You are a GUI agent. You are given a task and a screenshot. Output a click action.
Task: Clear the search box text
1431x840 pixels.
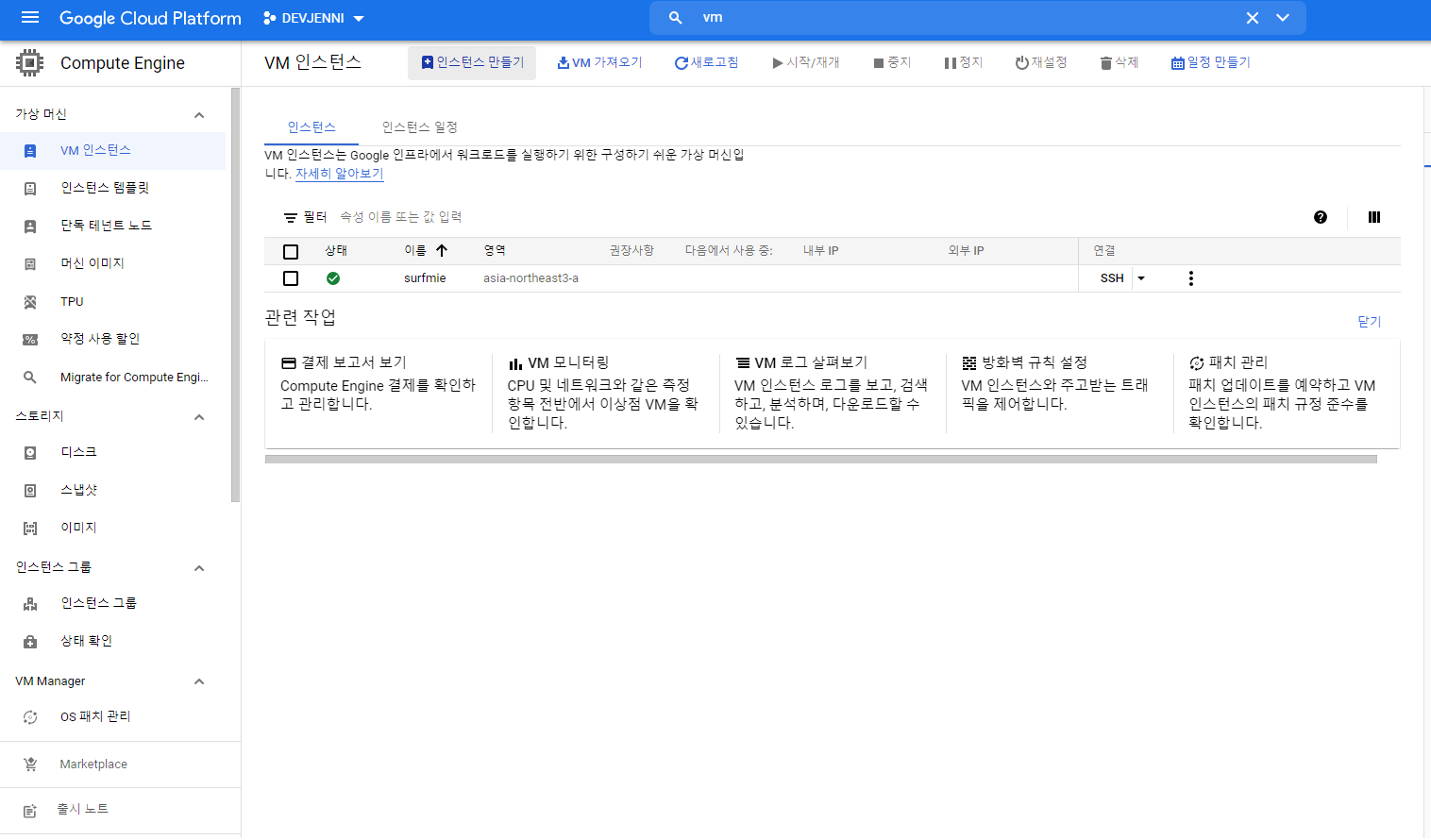tap(1253, 18)
